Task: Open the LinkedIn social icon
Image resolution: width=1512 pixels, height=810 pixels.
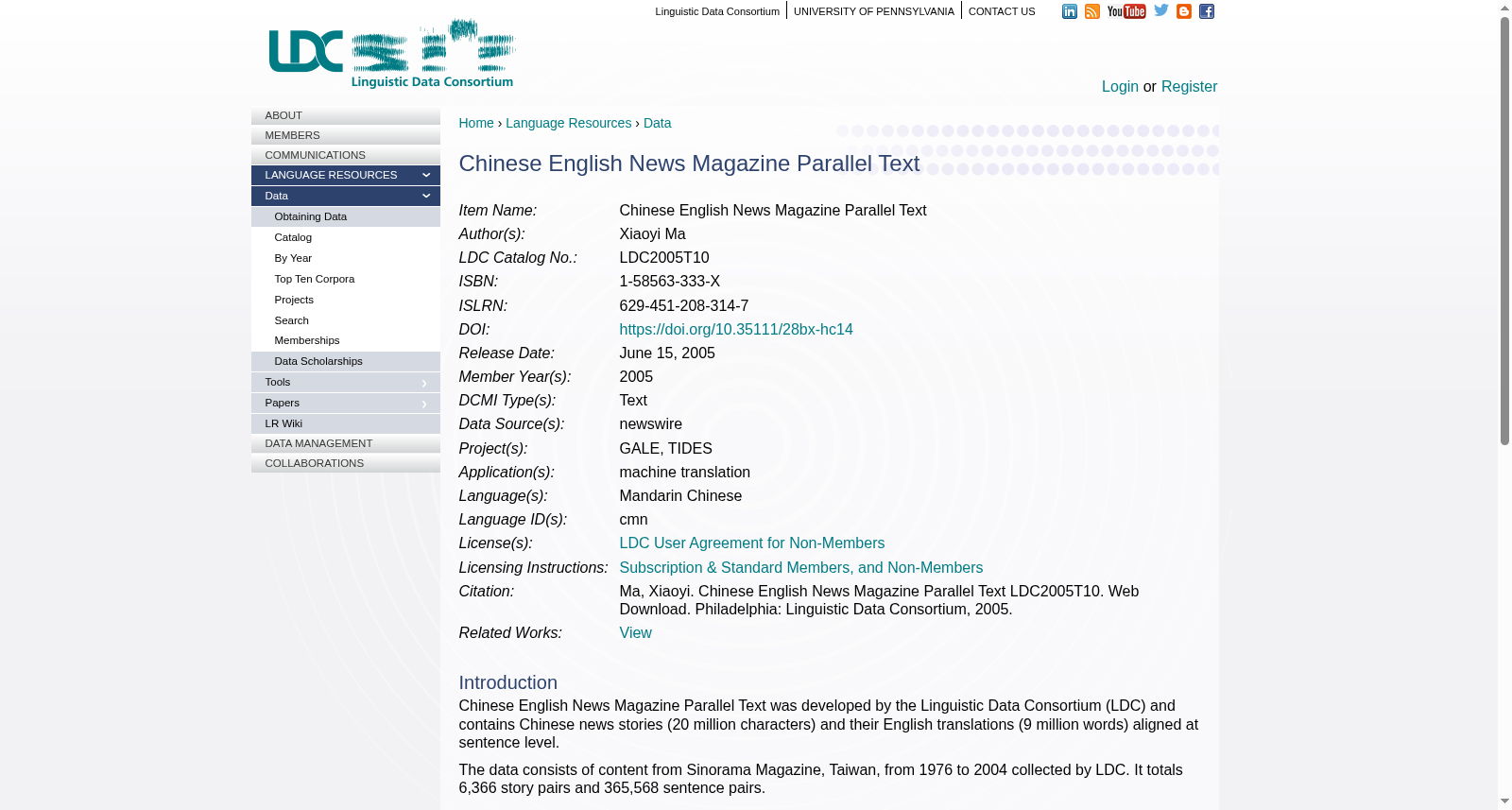Action: 1070,11
